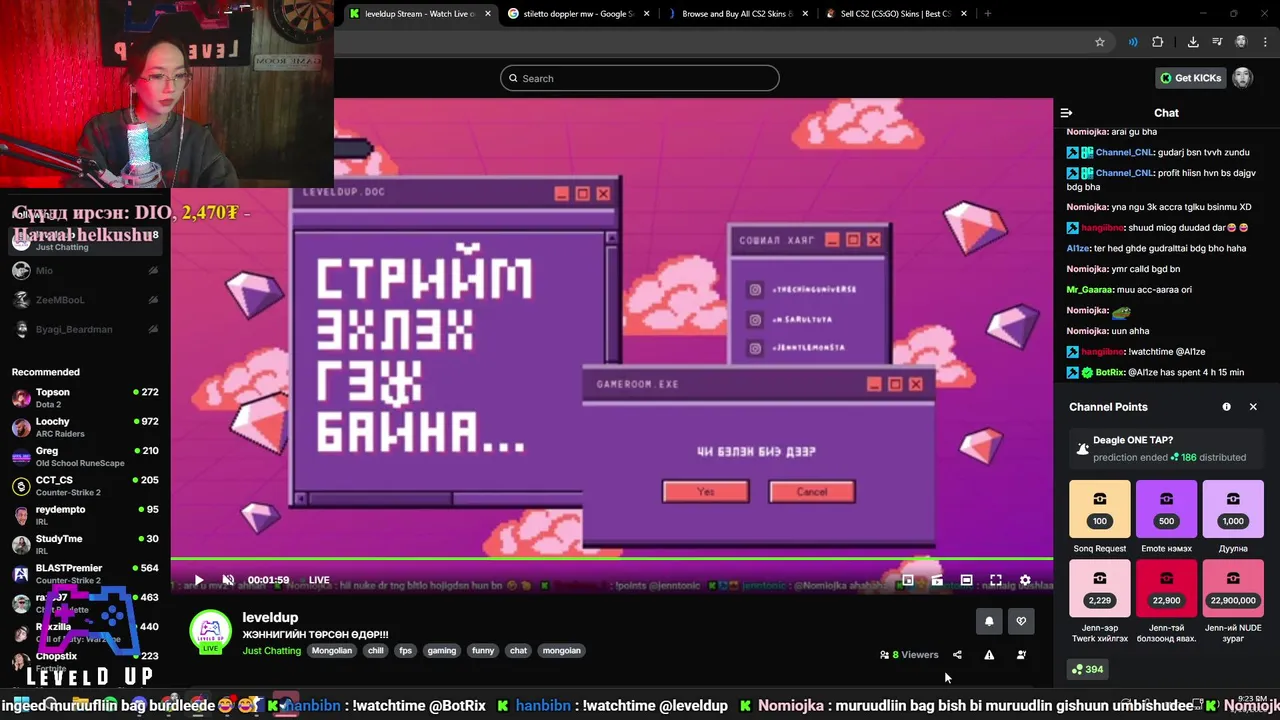
Task: Open the 394 channel points balance
Action: tap(1087, 670)
